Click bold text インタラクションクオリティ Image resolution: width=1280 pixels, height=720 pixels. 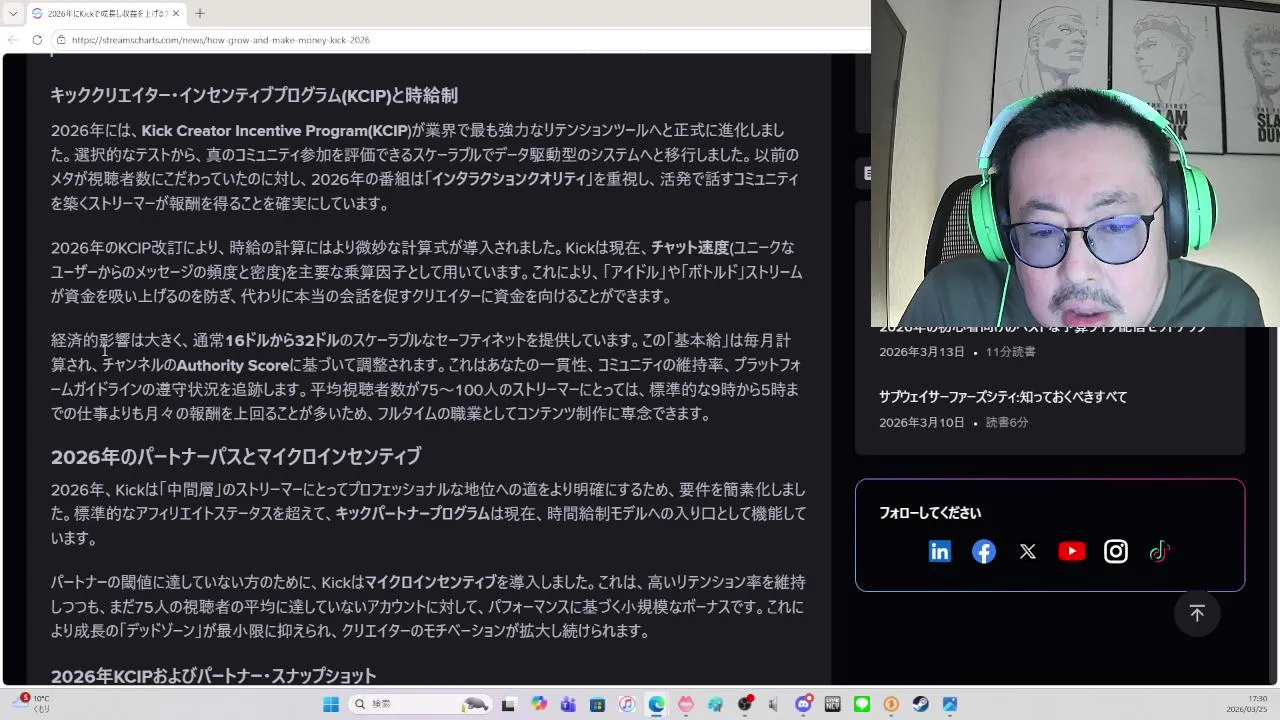click(509, 179)
